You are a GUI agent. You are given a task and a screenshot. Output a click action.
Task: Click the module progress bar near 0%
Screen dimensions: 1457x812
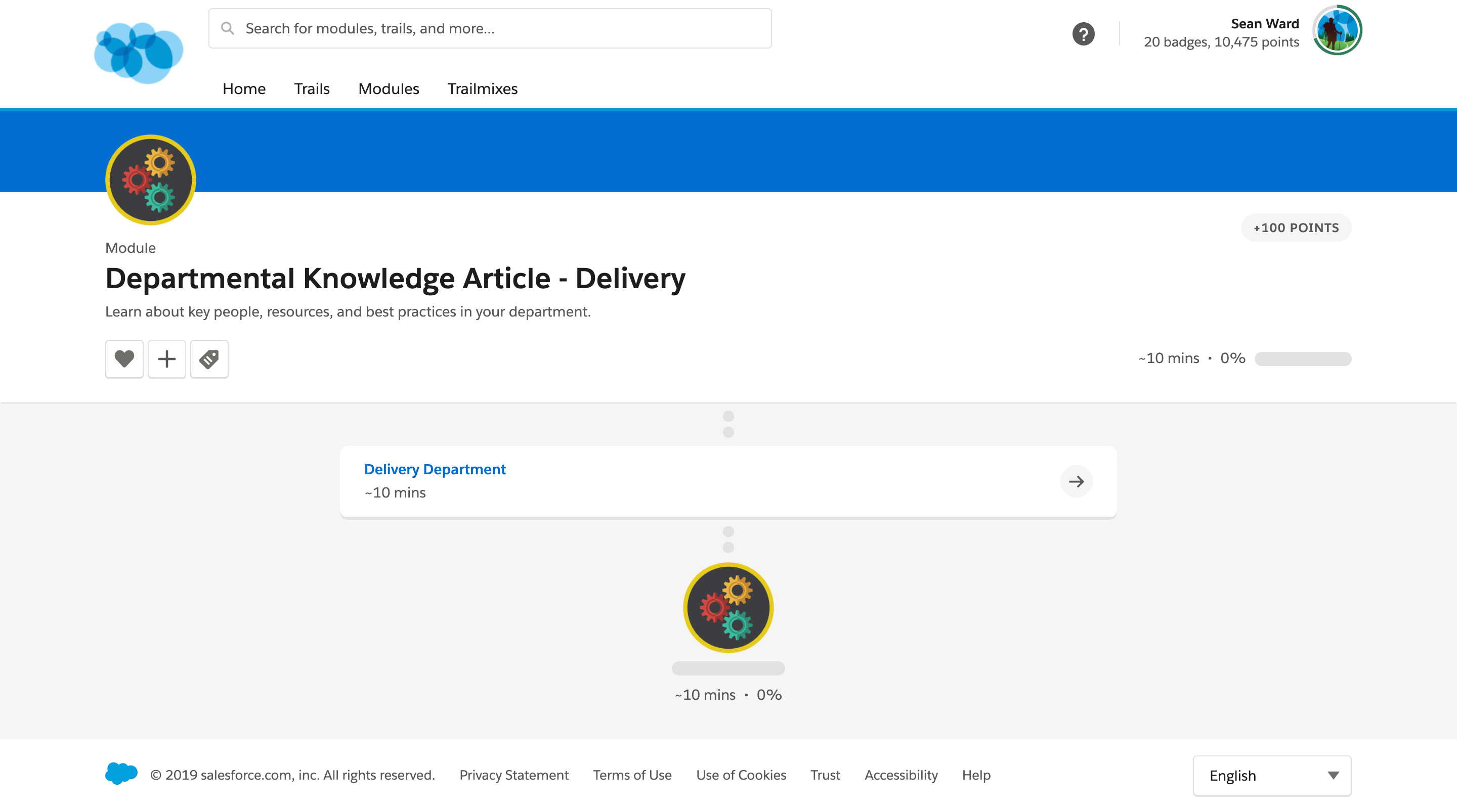pos(1303,358)
